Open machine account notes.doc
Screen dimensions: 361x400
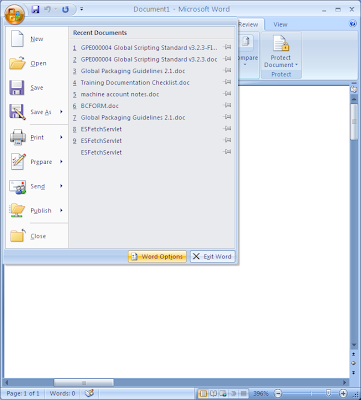click(x=145, y=94)
